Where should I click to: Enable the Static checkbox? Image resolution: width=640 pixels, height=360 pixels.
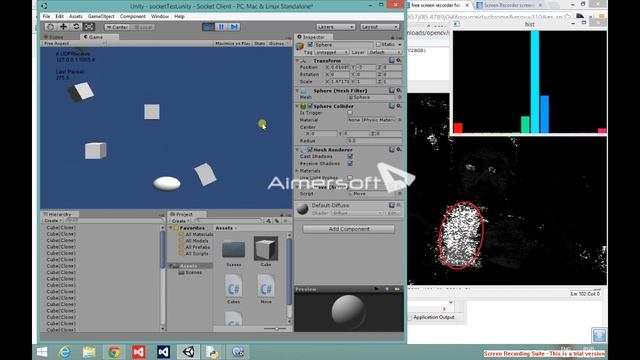point(378,44)
